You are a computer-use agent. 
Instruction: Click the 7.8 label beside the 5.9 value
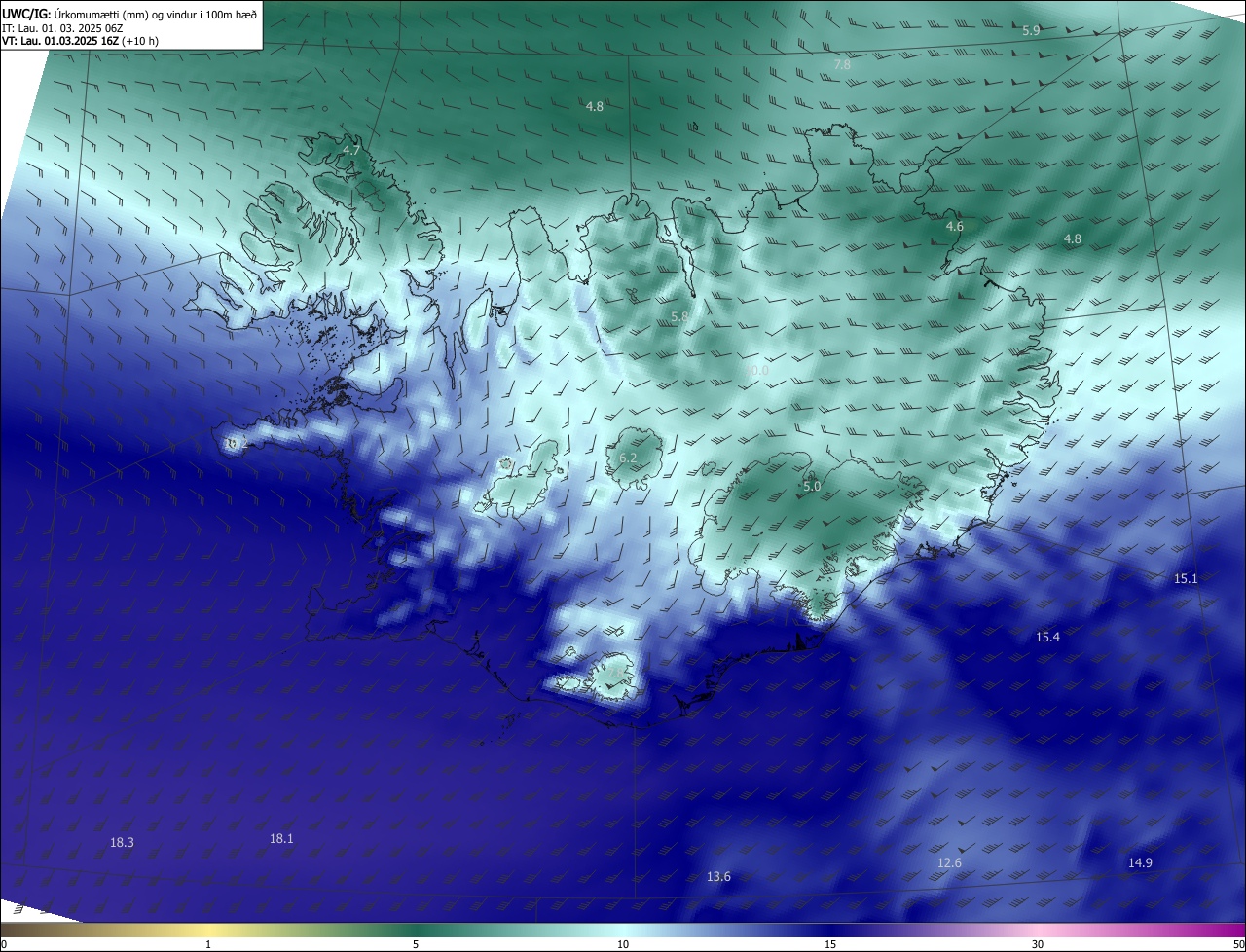(842, 64)
